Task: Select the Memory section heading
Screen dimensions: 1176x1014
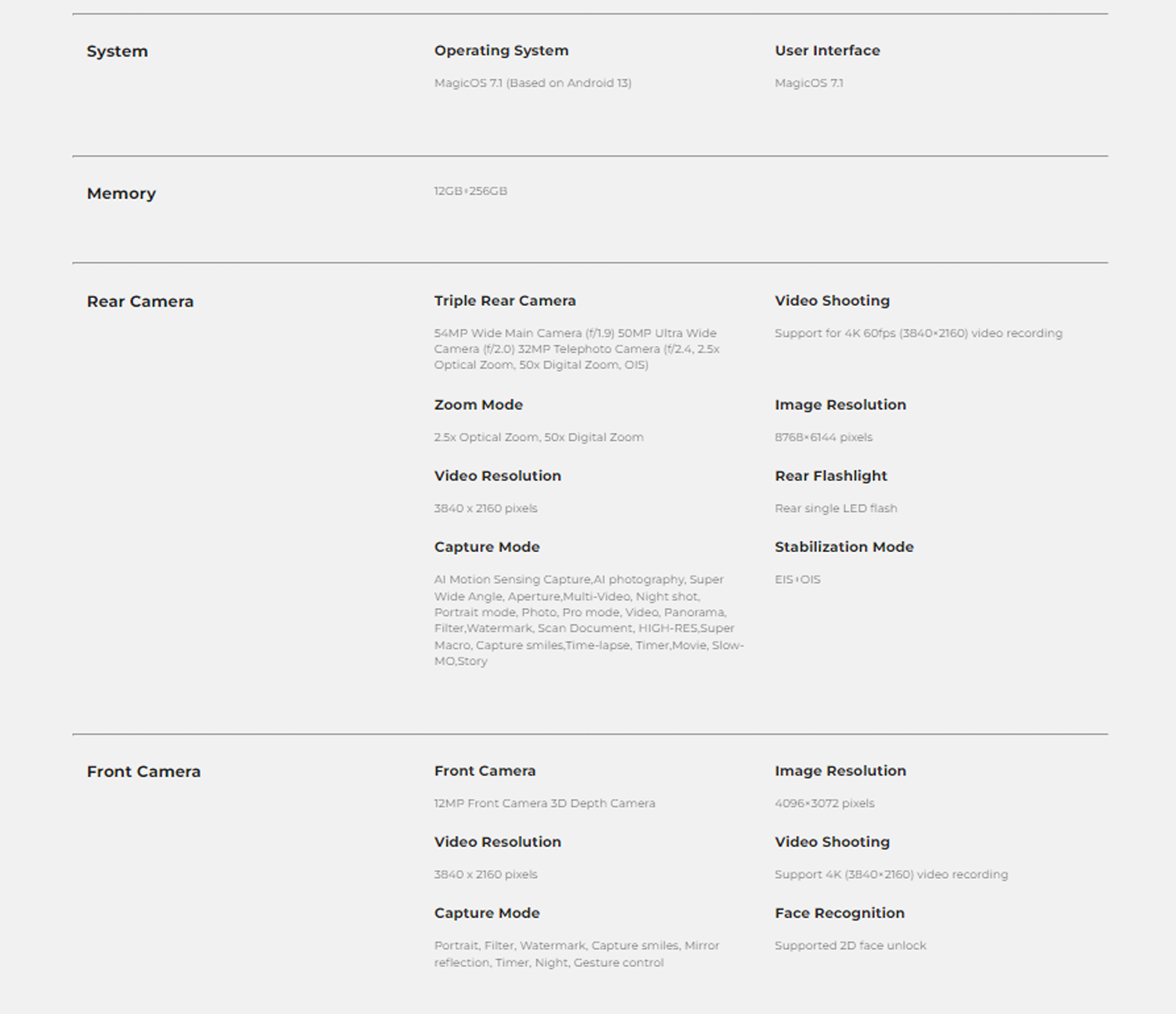Action: 121,194
